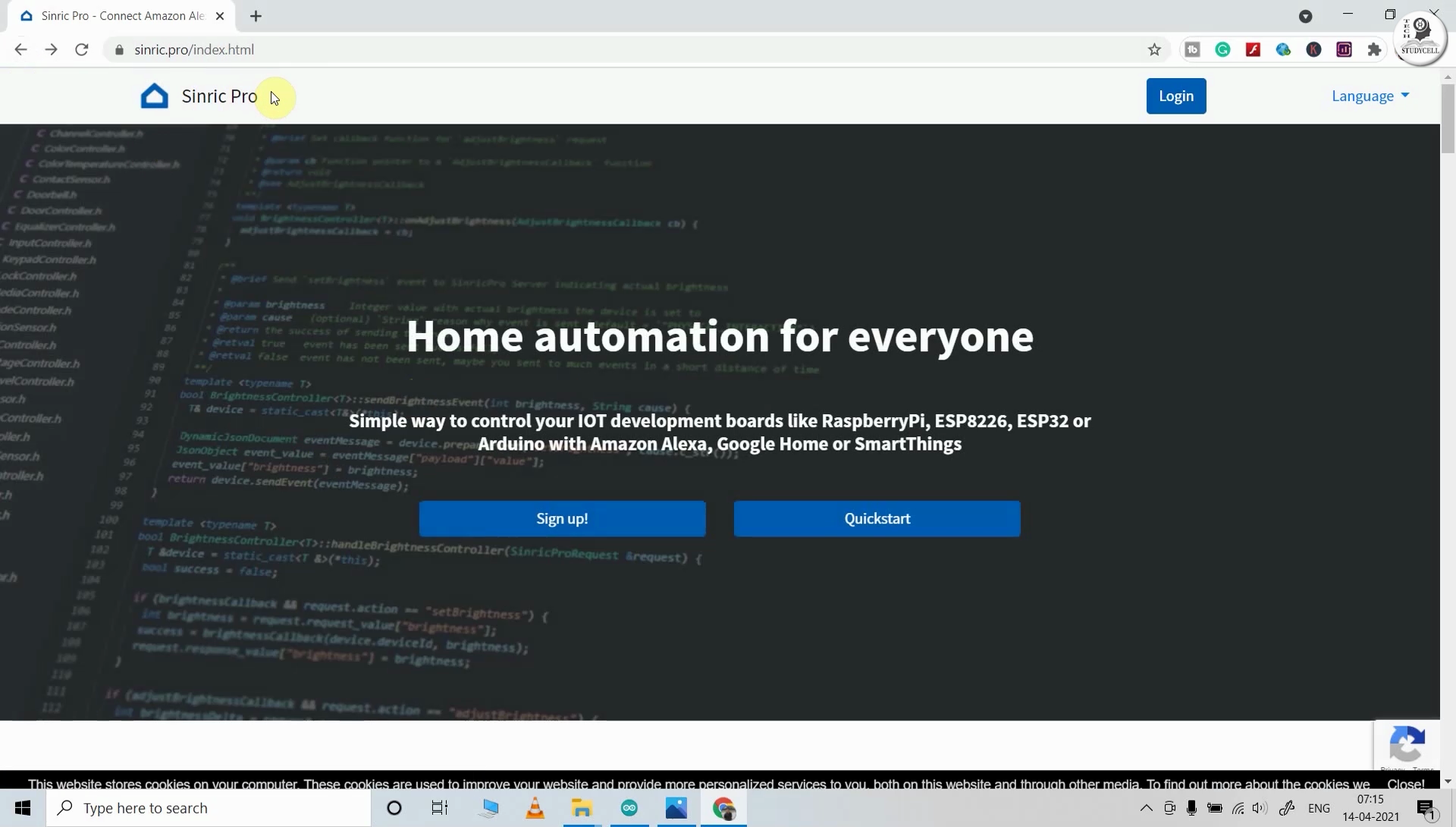Click the Chrome extensions puzzle icon

click(1375, 49)
